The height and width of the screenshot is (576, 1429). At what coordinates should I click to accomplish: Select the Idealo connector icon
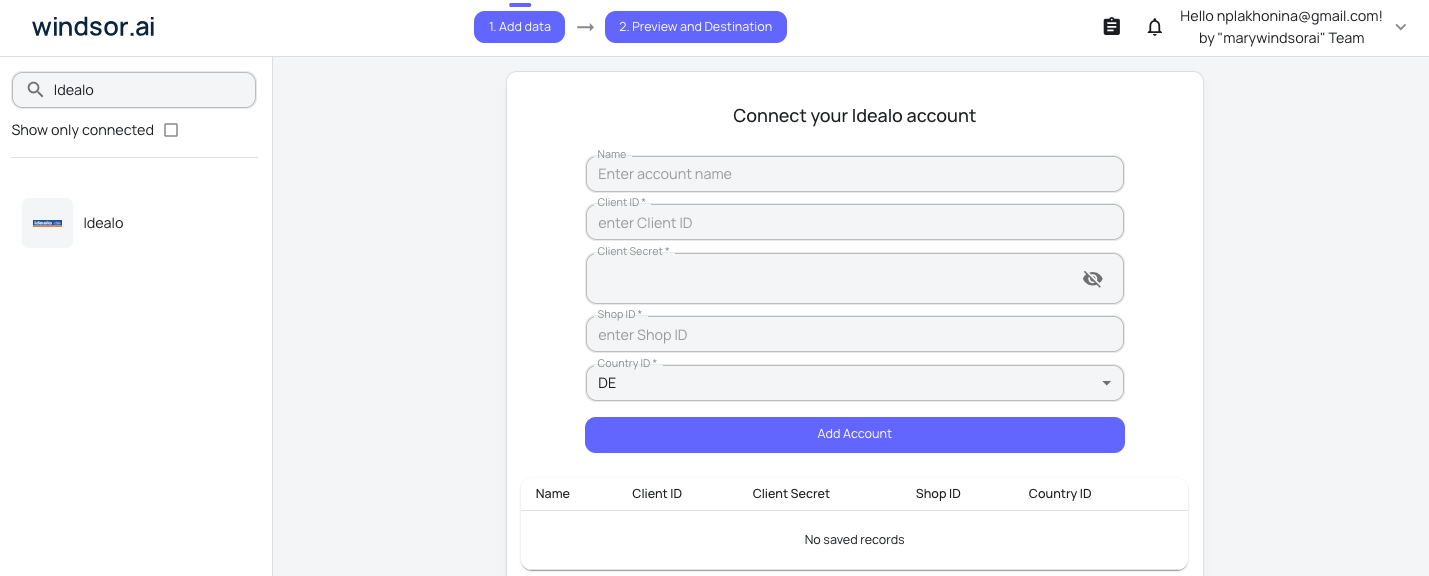(47, 222)
